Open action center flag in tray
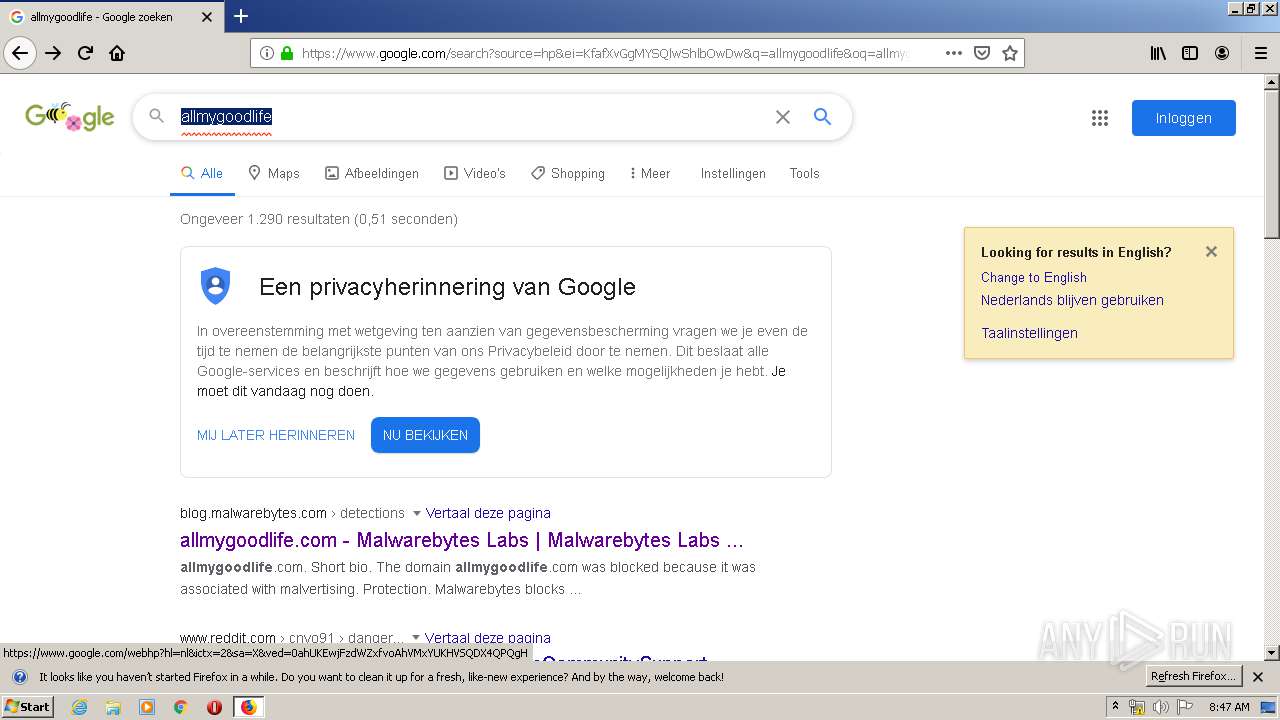The image size is (1280, 720). [1185, 707]
